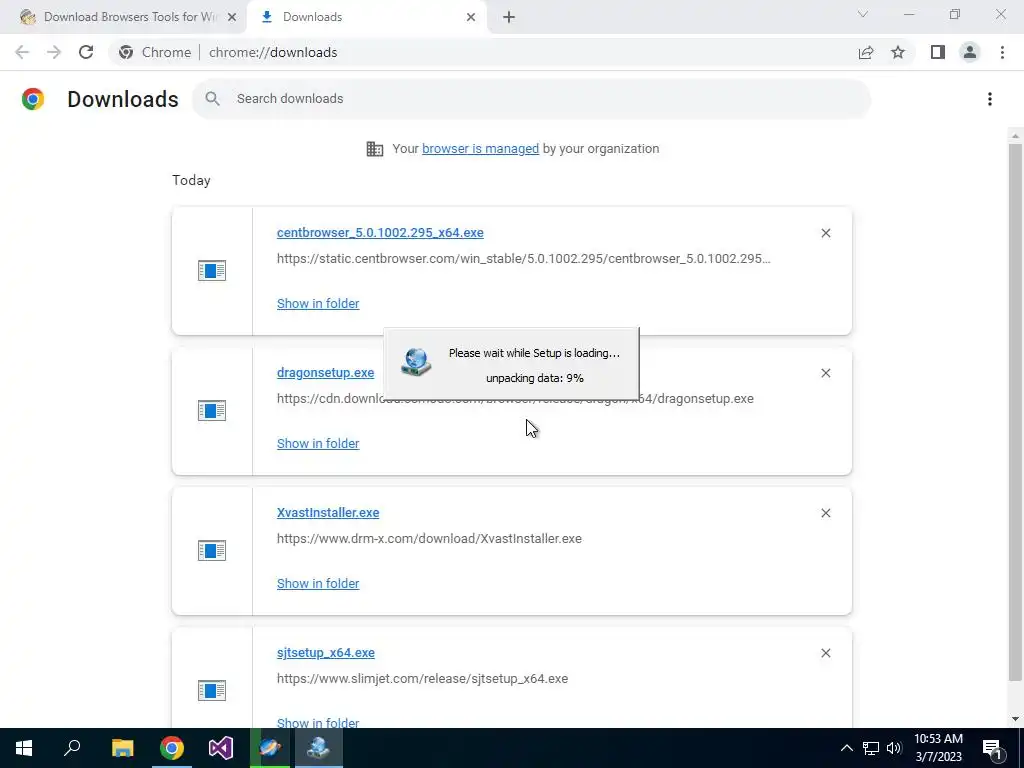This screenshot has height=768, width=1024.
Task: Click Chrome icon in the taskbar
Action: [172, 748]
